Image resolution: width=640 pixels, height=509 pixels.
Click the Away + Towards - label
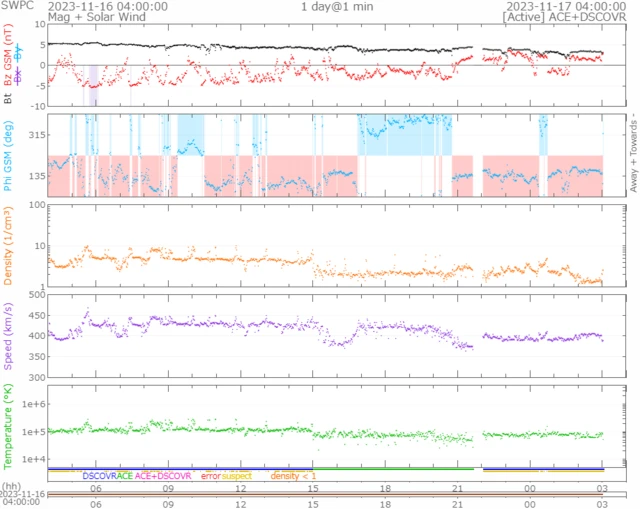click(x=632, y=155)
